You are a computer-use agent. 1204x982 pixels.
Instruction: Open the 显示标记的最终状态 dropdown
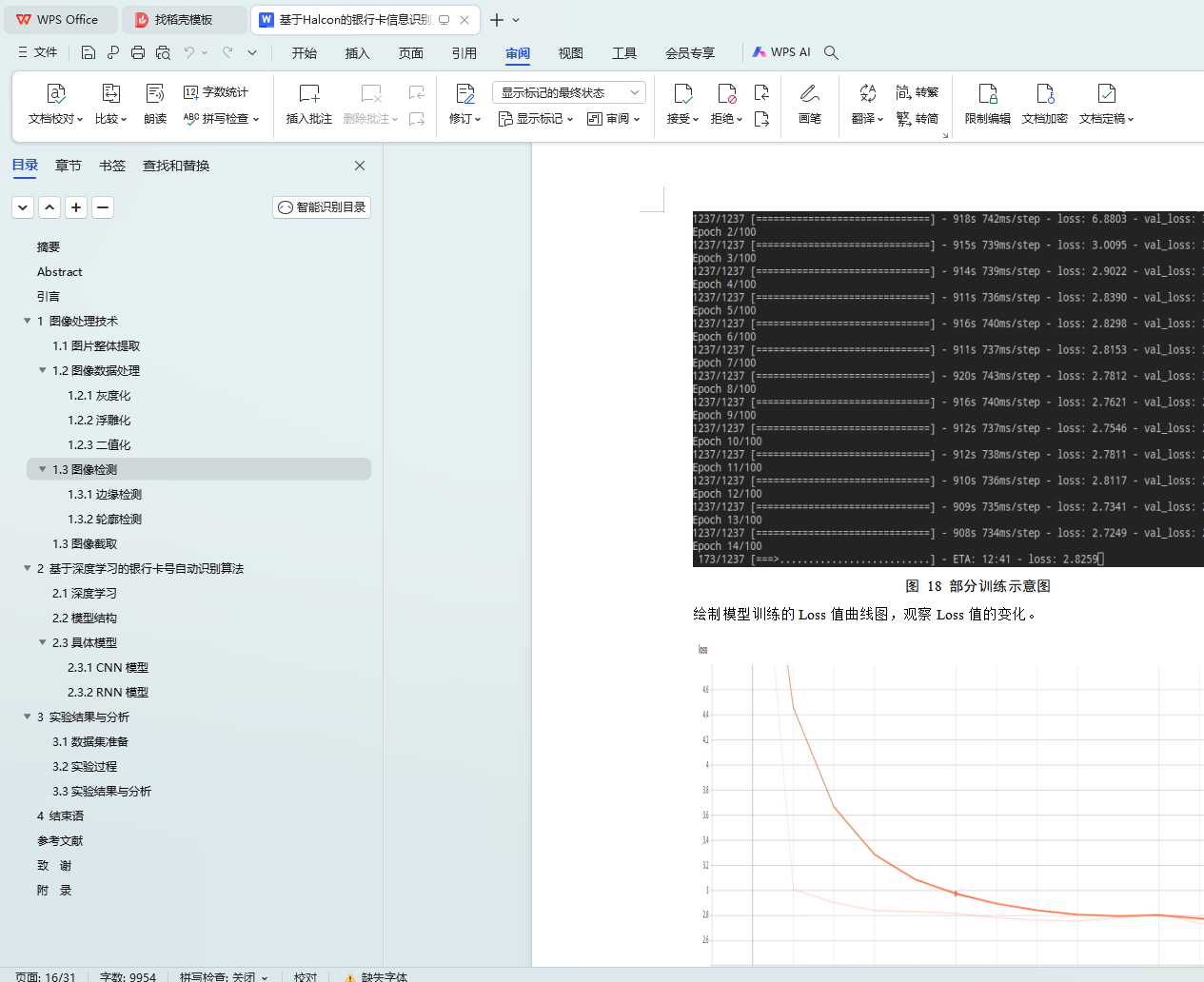(569, 92)
